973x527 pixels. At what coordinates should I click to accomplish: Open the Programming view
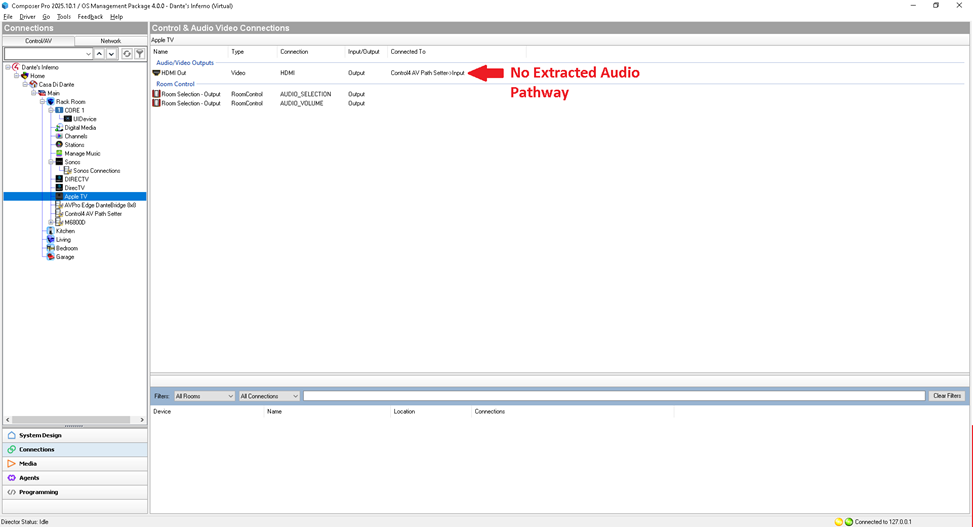click(38, 492)
